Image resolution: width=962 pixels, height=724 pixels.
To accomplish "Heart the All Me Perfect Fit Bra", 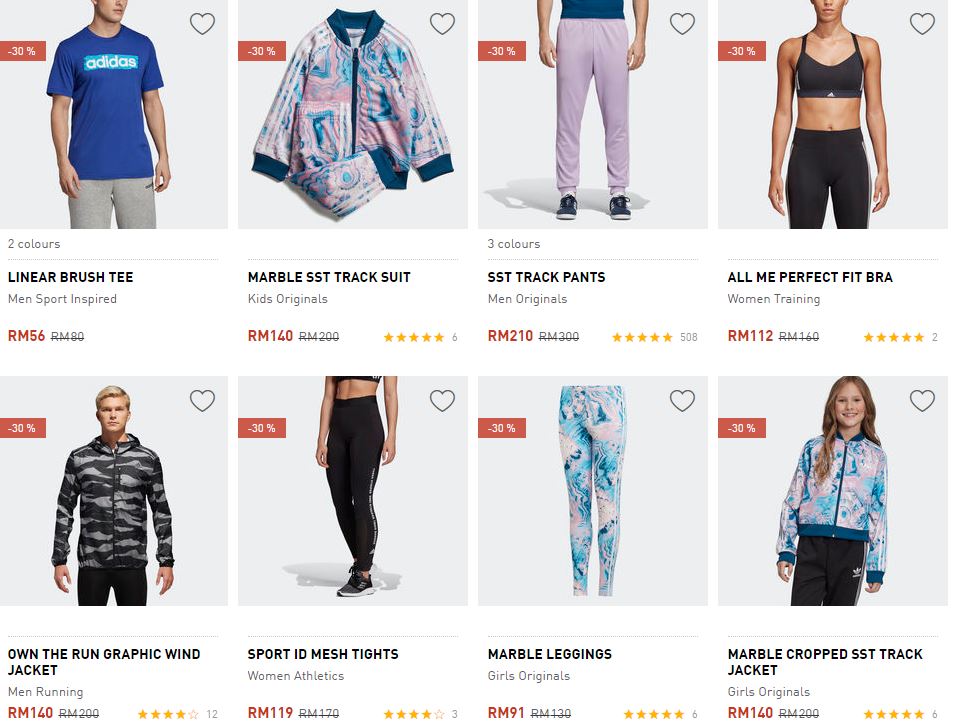I will 922,24.
